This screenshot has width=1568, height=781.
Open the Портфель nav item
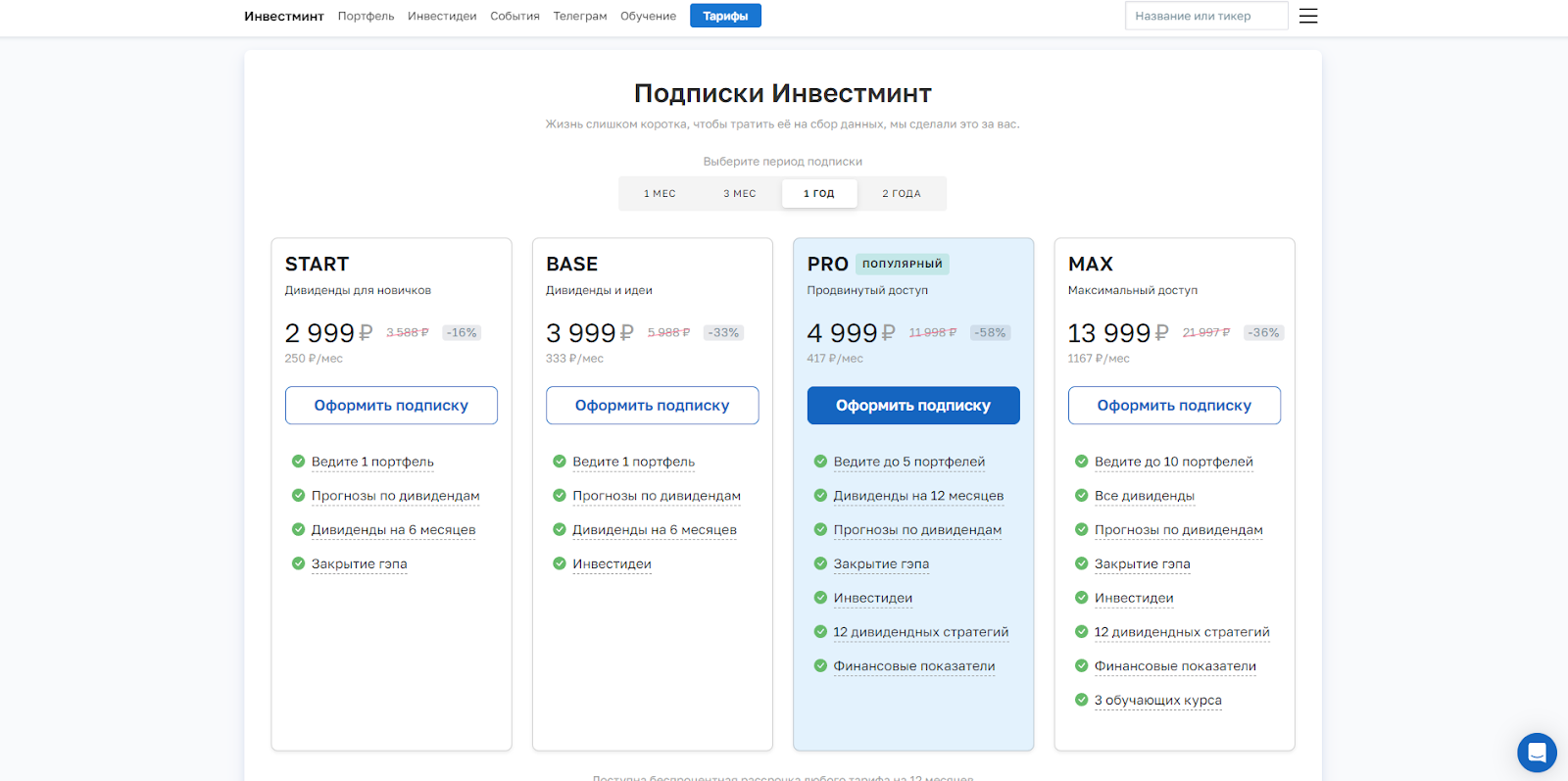366,16
